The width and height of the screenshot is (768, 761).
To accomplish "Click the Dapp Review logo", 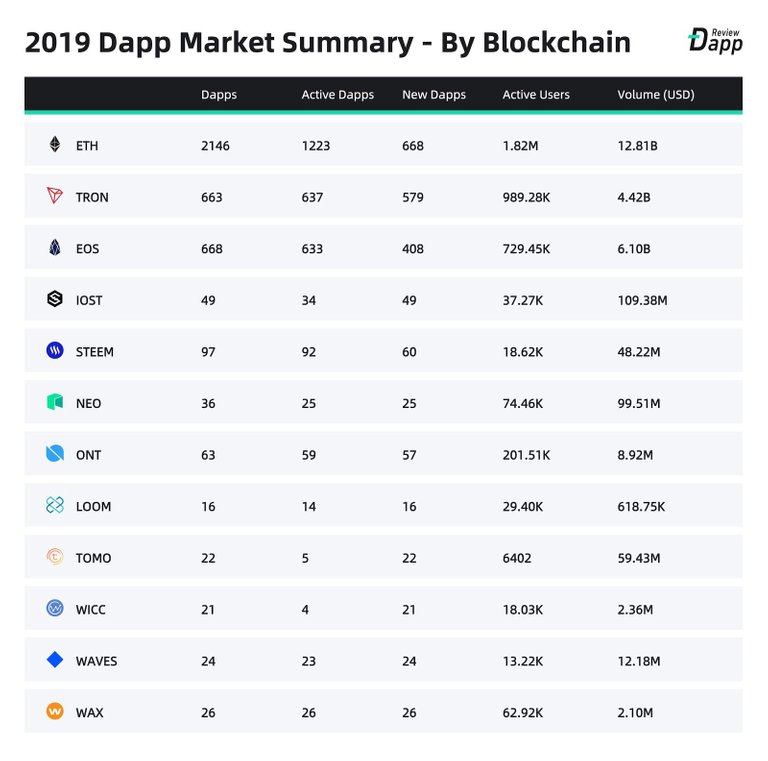I will point(715,41).
